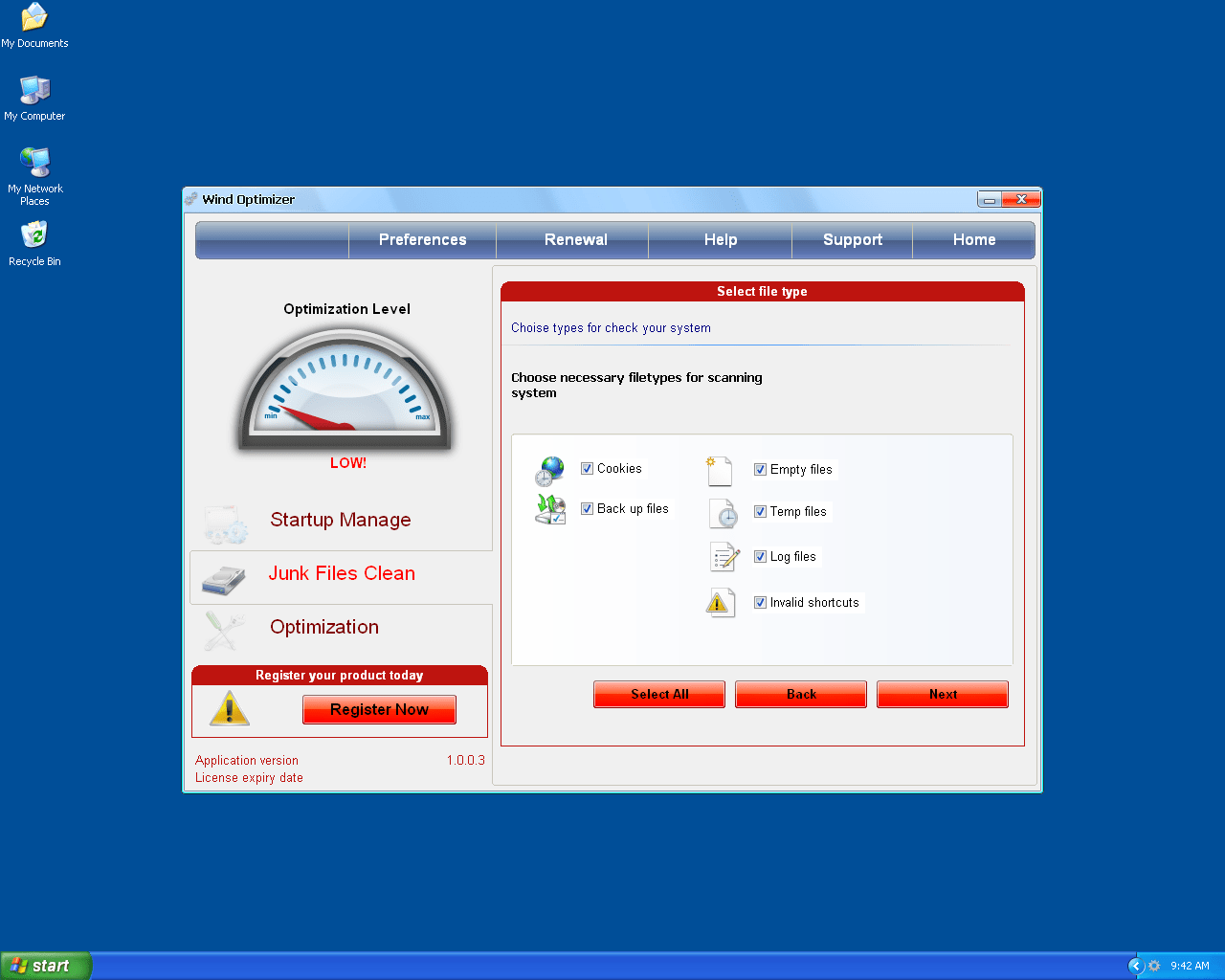Viewport: 1225px width, 980px height.
Task: Open the Windows Start menu
Action: (45, 965)
